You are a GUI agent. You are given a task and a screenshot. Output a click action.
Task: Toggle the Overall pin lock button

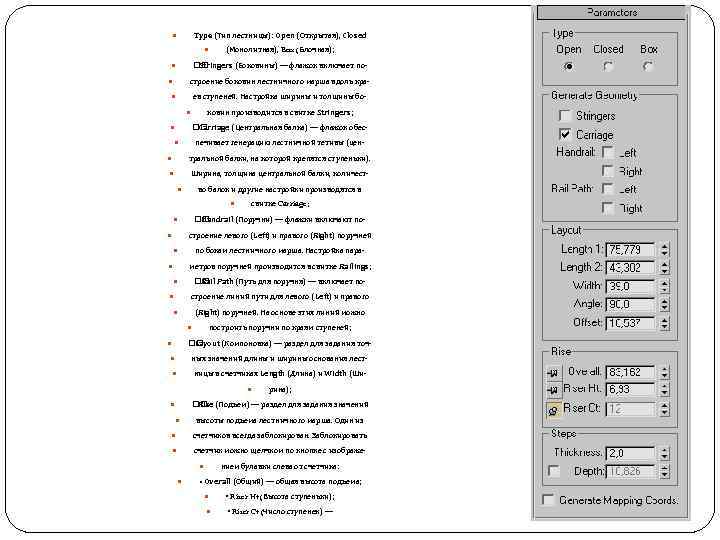[553, 372]
